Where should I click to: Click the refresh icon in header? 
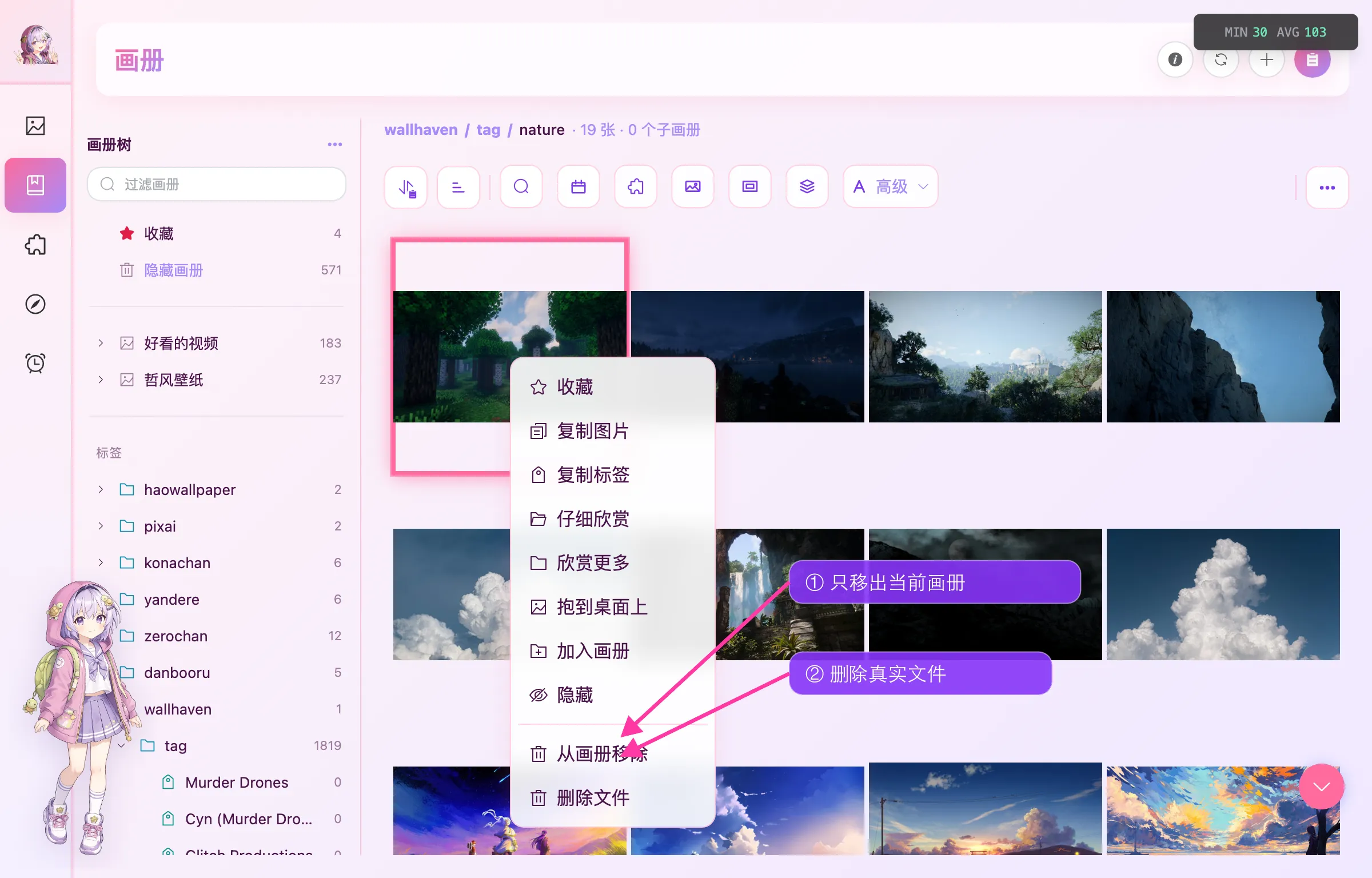point(1221,59)
